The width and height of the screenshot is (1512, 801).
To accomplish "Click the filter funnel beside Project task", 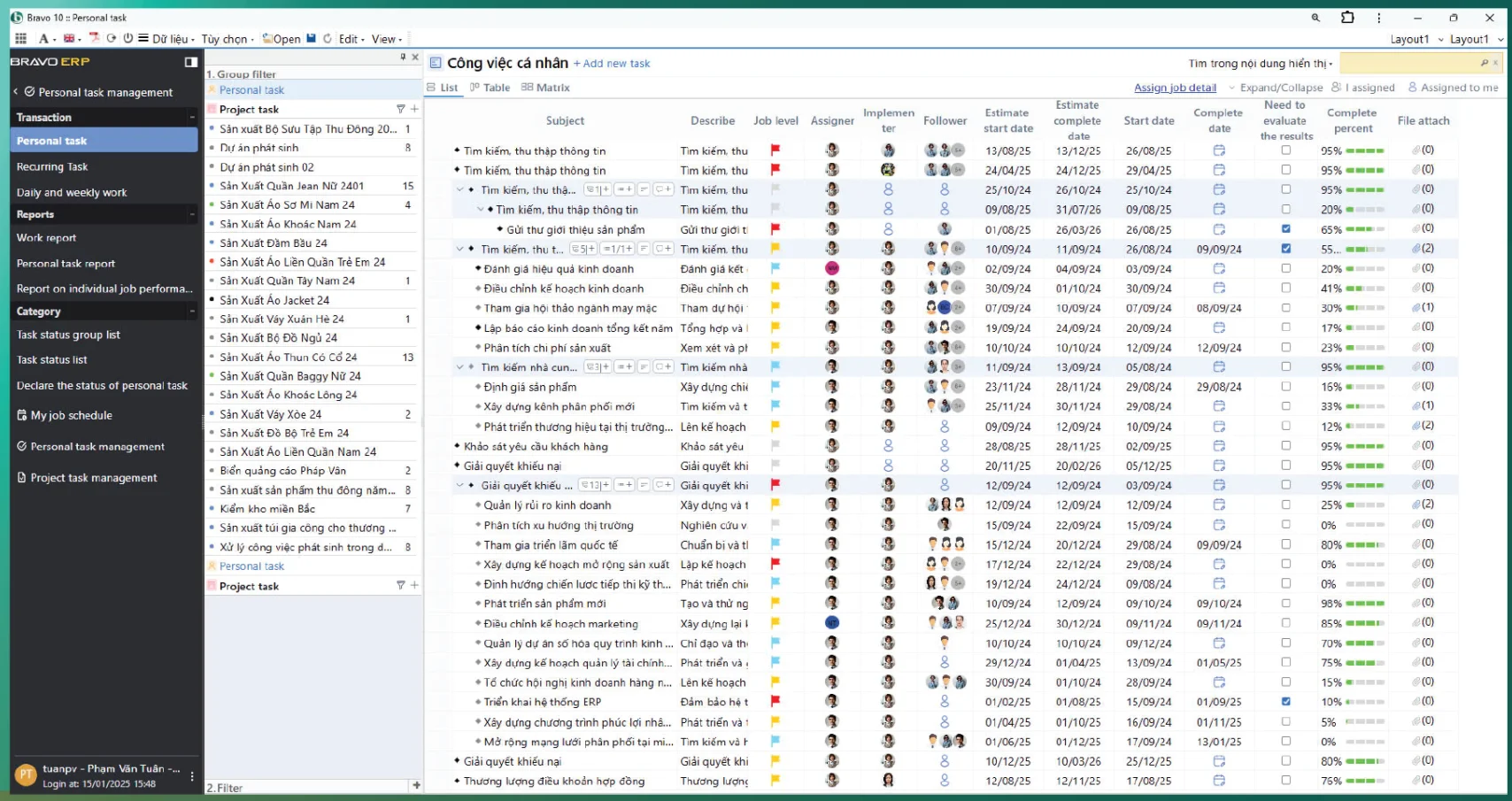I will coord(400,109).
